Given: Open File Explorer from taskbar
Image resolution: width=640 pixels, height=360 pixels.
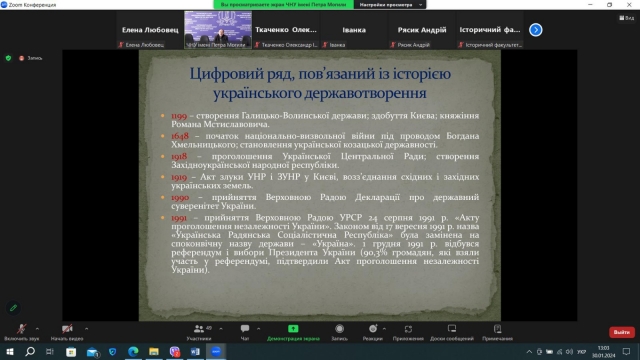Looking at the screenshot, I should [154, 351].
